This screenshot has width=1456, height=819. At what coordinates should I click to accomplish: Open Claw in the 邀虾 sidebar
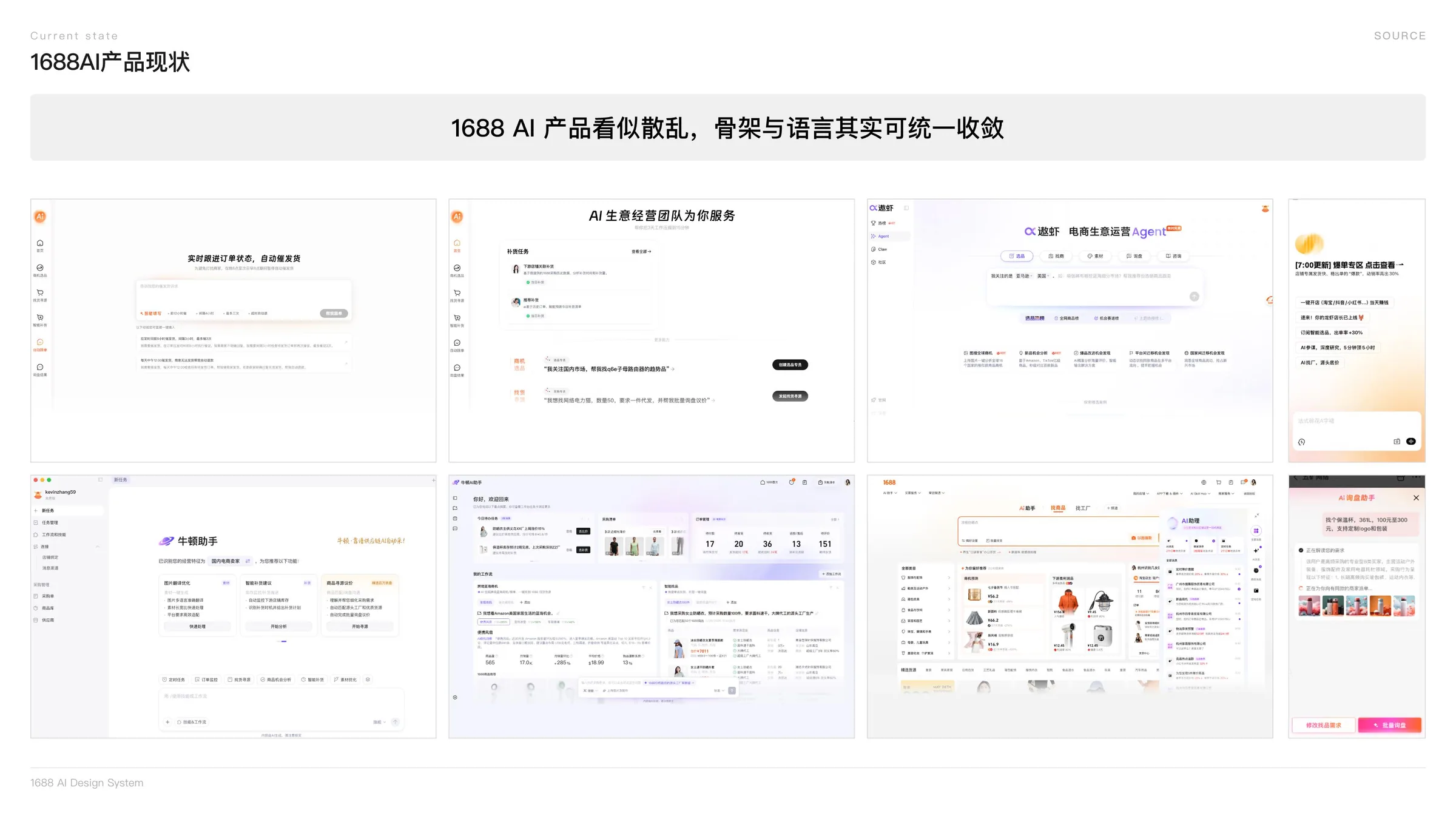pyautogui.click(x=879, y=249)
